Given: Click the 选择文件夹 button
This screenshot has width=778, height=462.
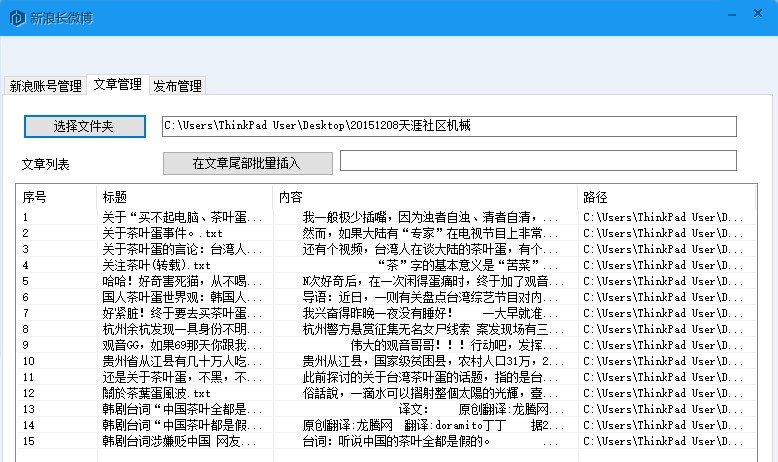Looking at the screenshot, I should pyautogui.click(x=84, y=126).
